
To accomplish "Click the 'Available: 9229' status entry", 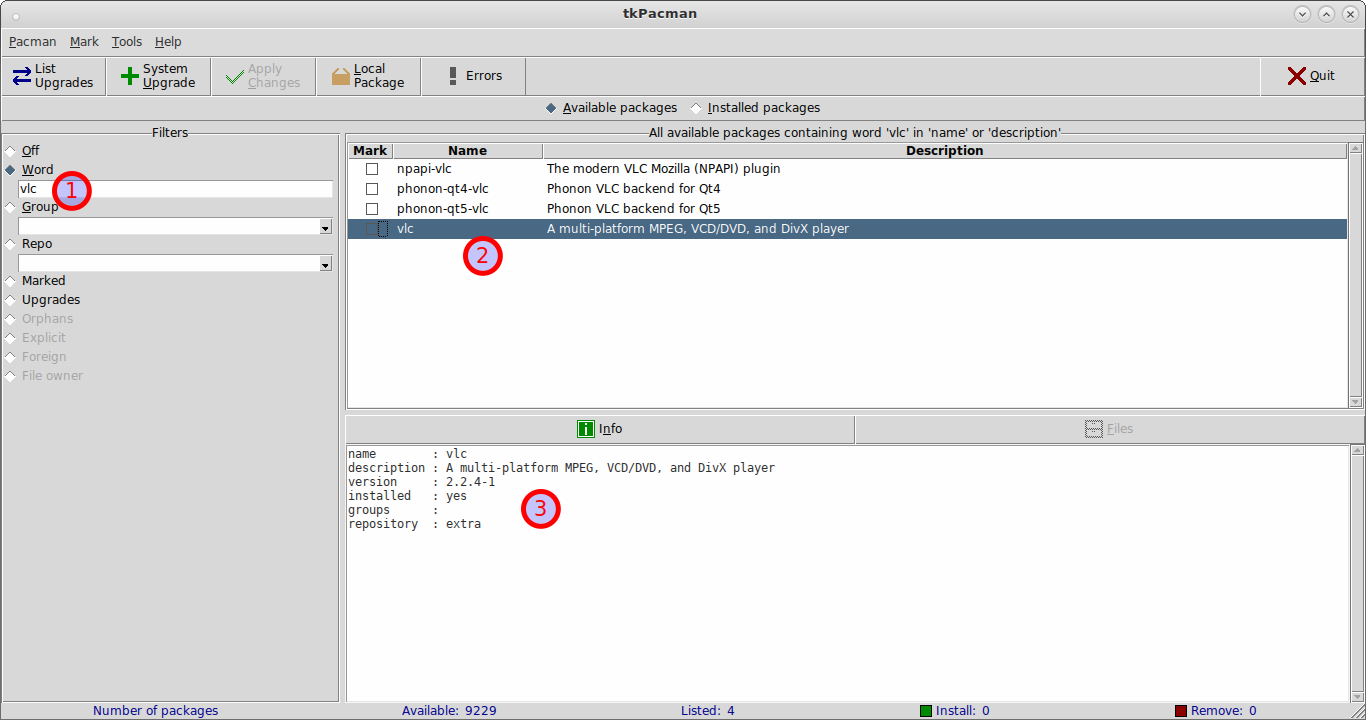I will [449, 711].
